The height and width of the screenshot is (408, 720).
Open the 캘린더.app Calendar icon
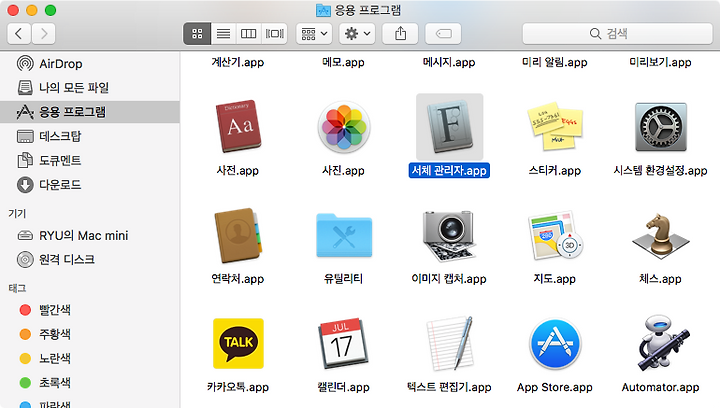coord(343,343)
